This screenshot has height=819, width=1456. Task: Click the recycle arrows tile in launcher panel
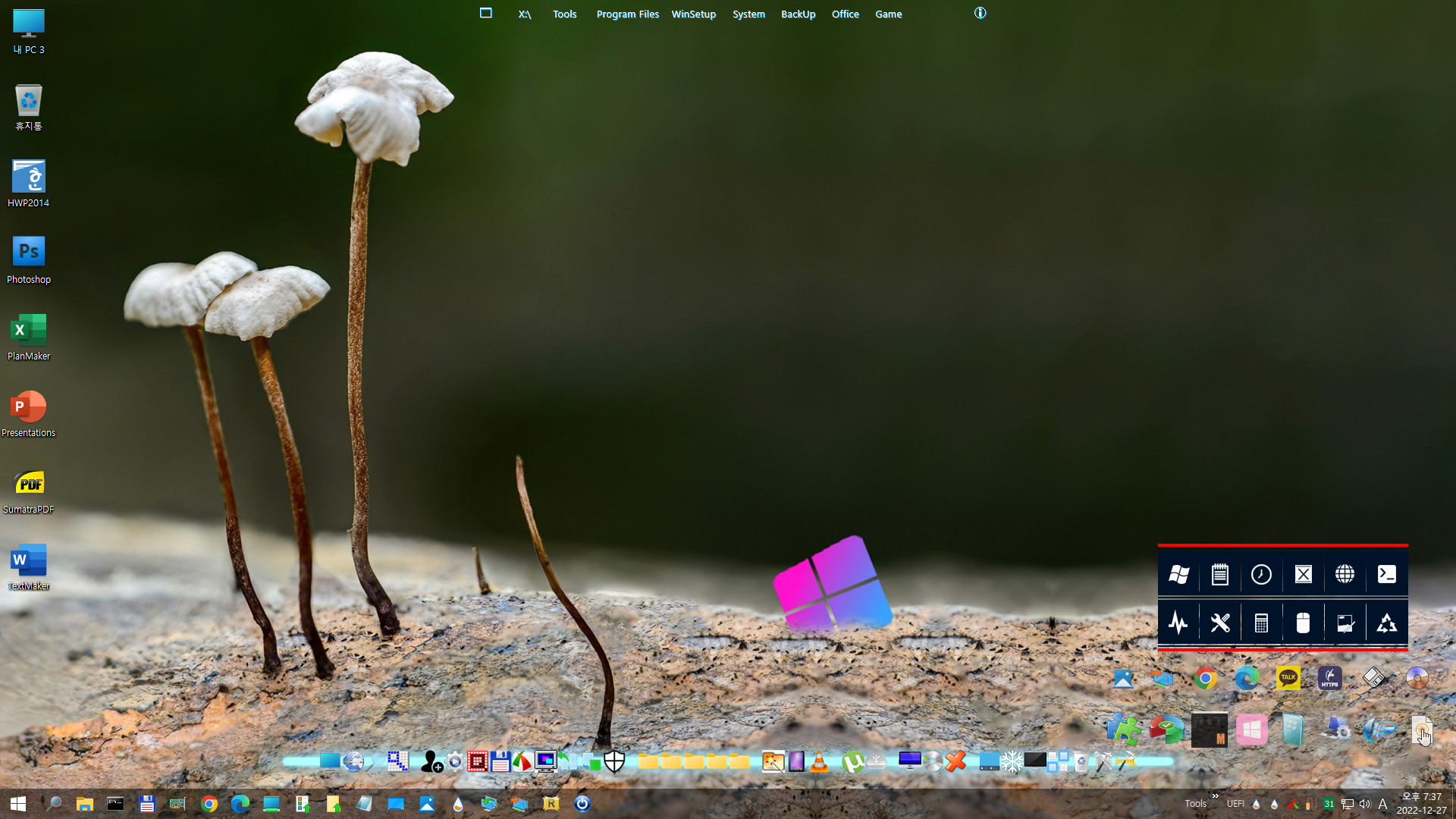coord(1387,623)
